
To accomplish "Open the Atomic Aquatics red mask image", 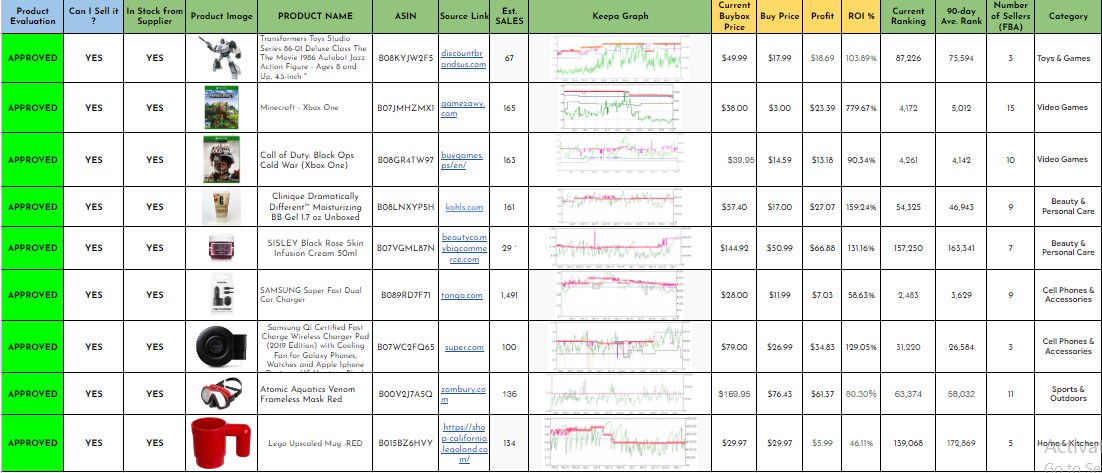I will pos(222,392).
